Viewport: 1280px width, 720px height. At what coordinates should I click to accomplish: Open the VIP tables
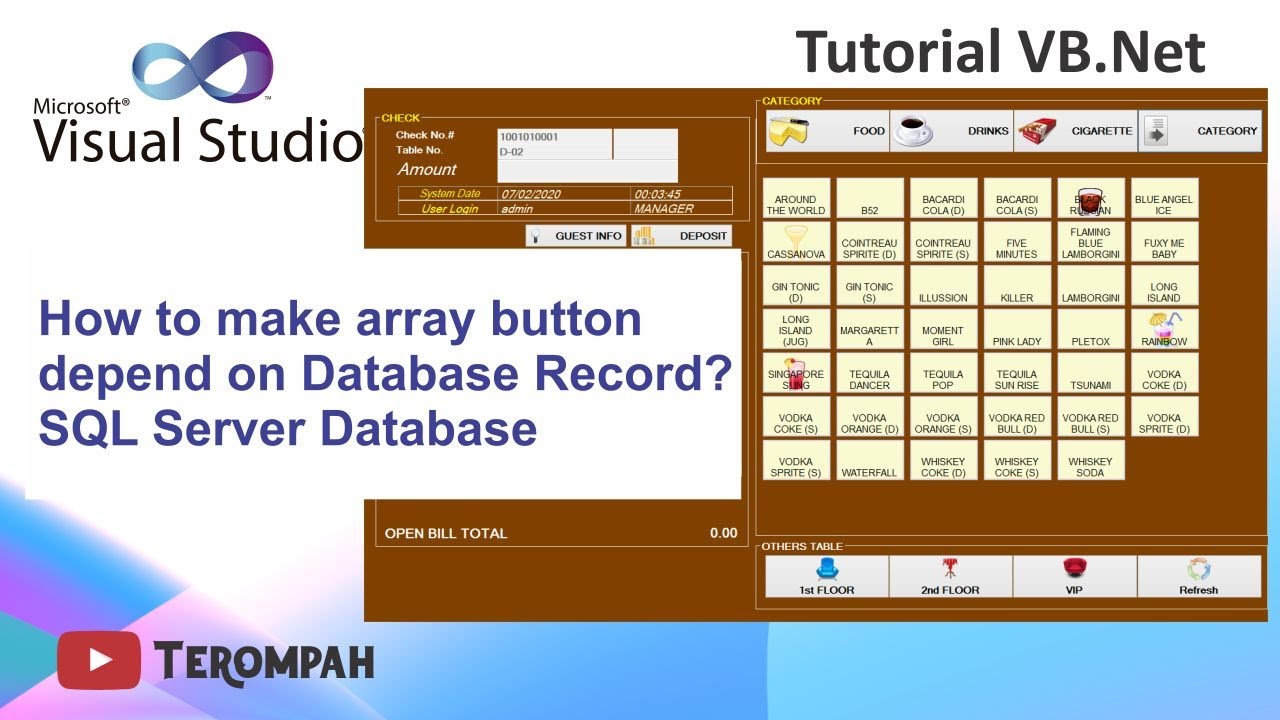click(x=1075, y=577)
